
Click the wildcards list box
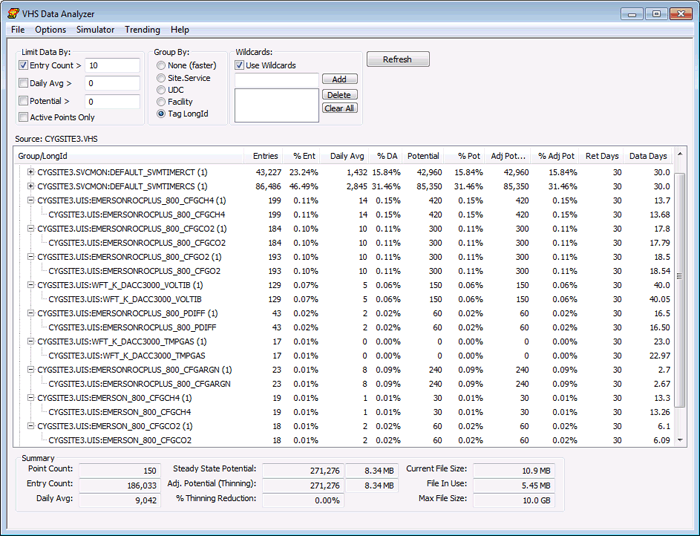click(277, 105)
